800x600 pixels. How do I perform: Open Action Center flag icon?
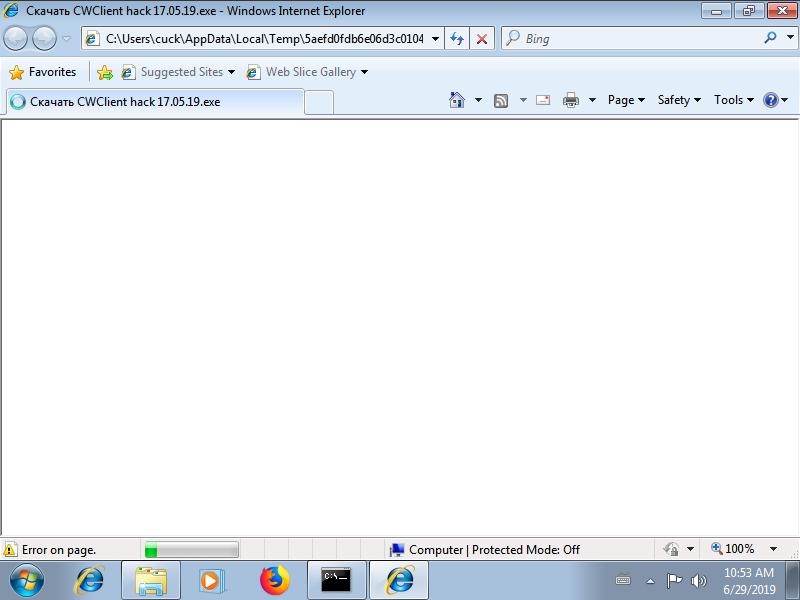click(x=674, y=580)
